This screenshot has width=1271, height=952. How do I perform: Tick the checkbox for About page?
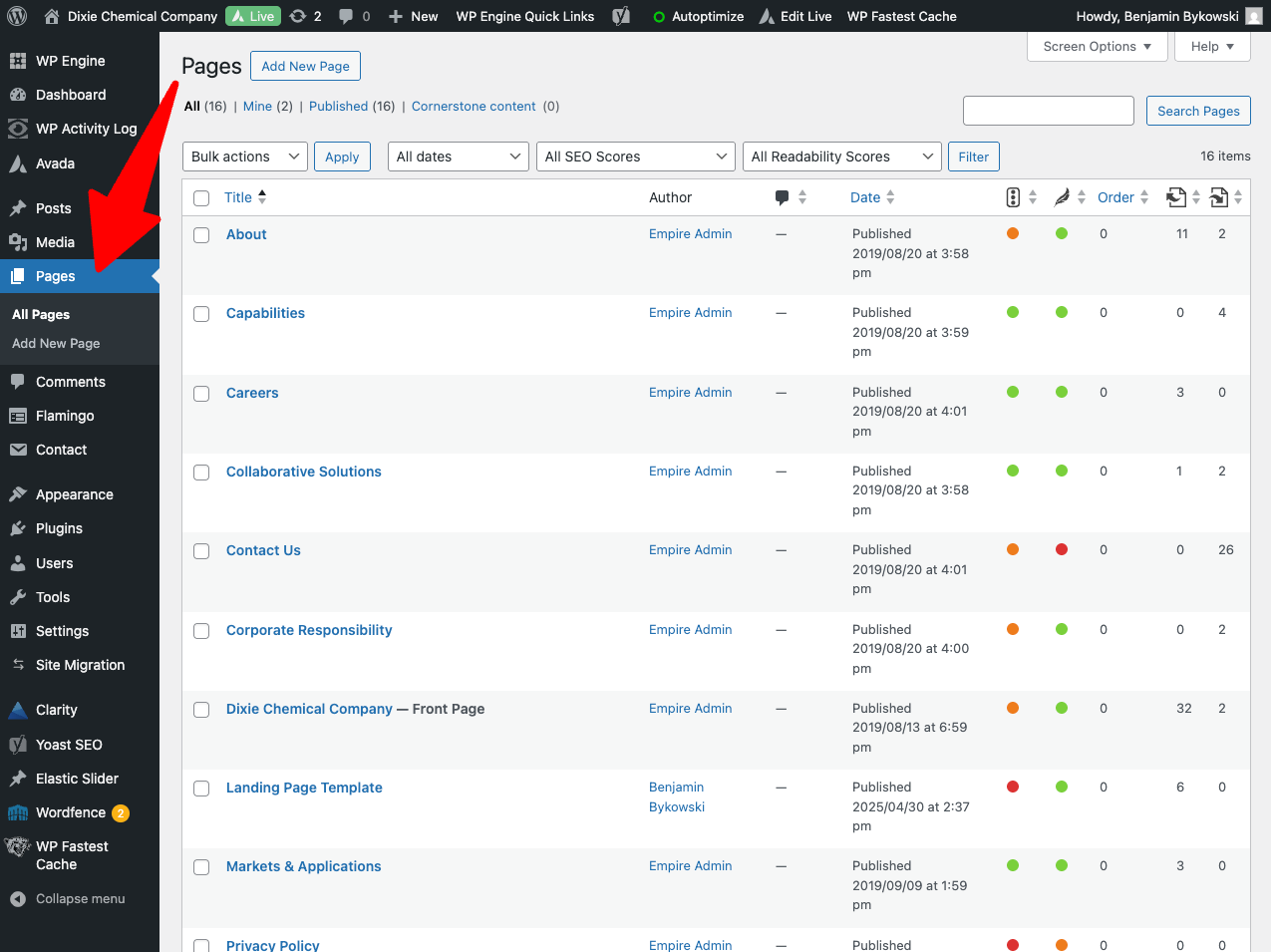tap(201, 235)
